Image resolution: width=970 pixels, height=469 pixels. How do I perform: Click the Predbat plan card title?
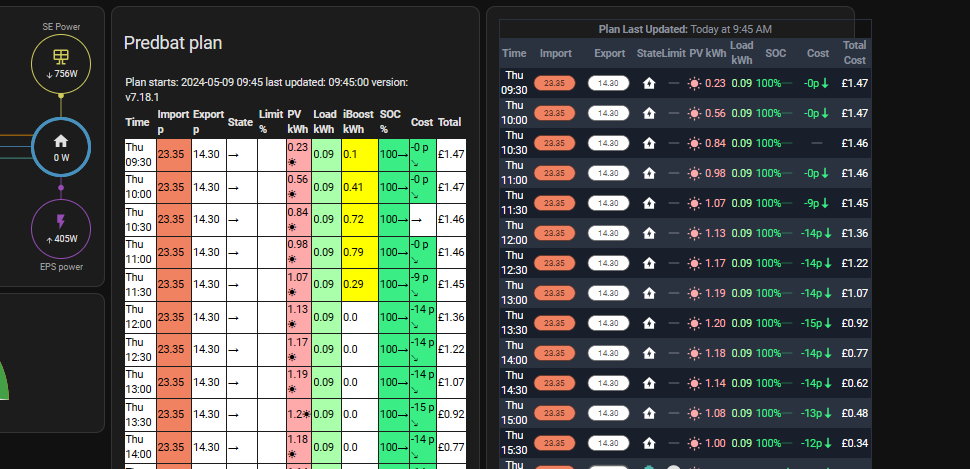(x=173, y=43)
